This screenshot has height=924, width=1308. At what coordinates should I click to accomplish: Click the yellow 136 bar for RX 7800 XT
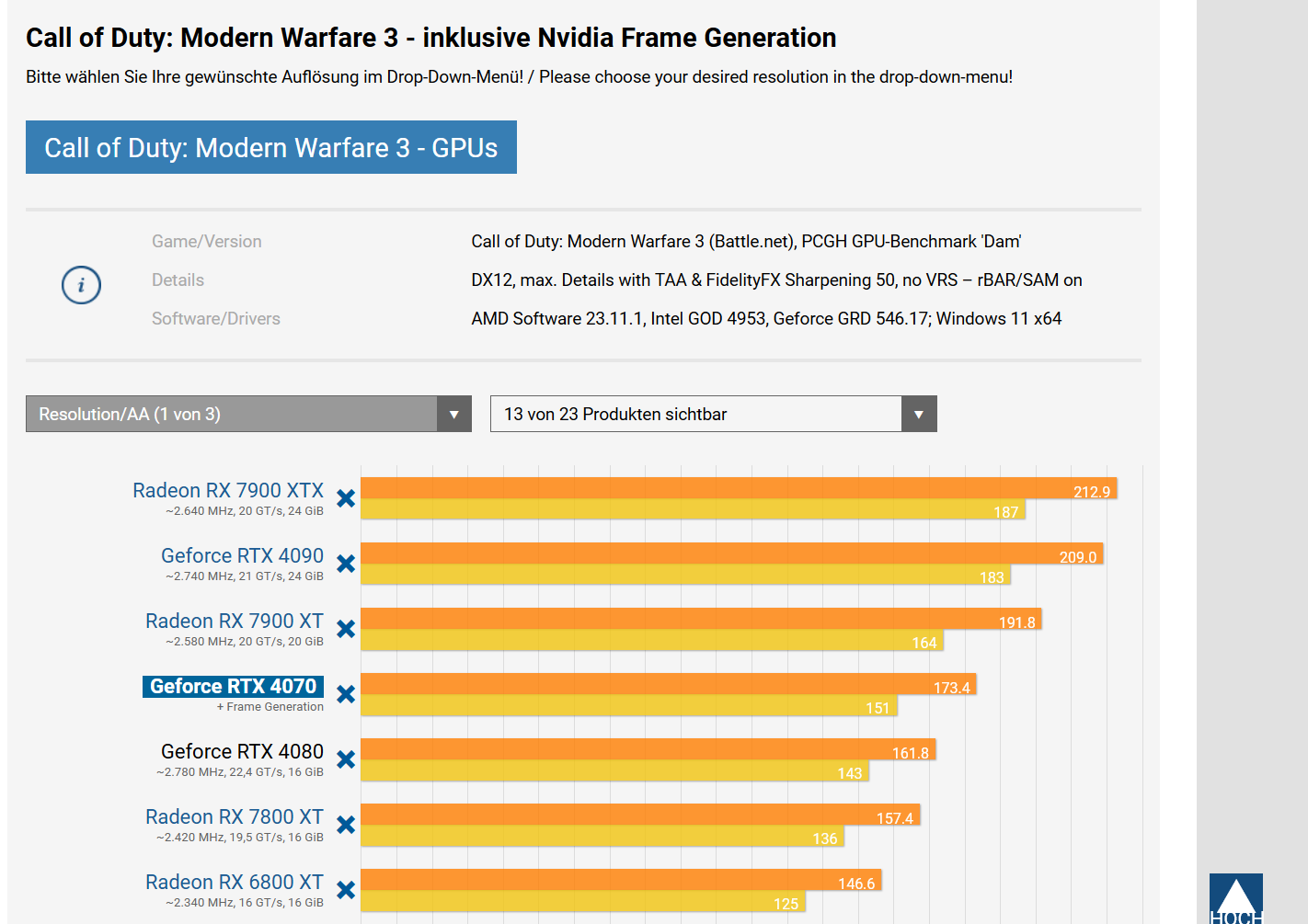tap(602, 836)
